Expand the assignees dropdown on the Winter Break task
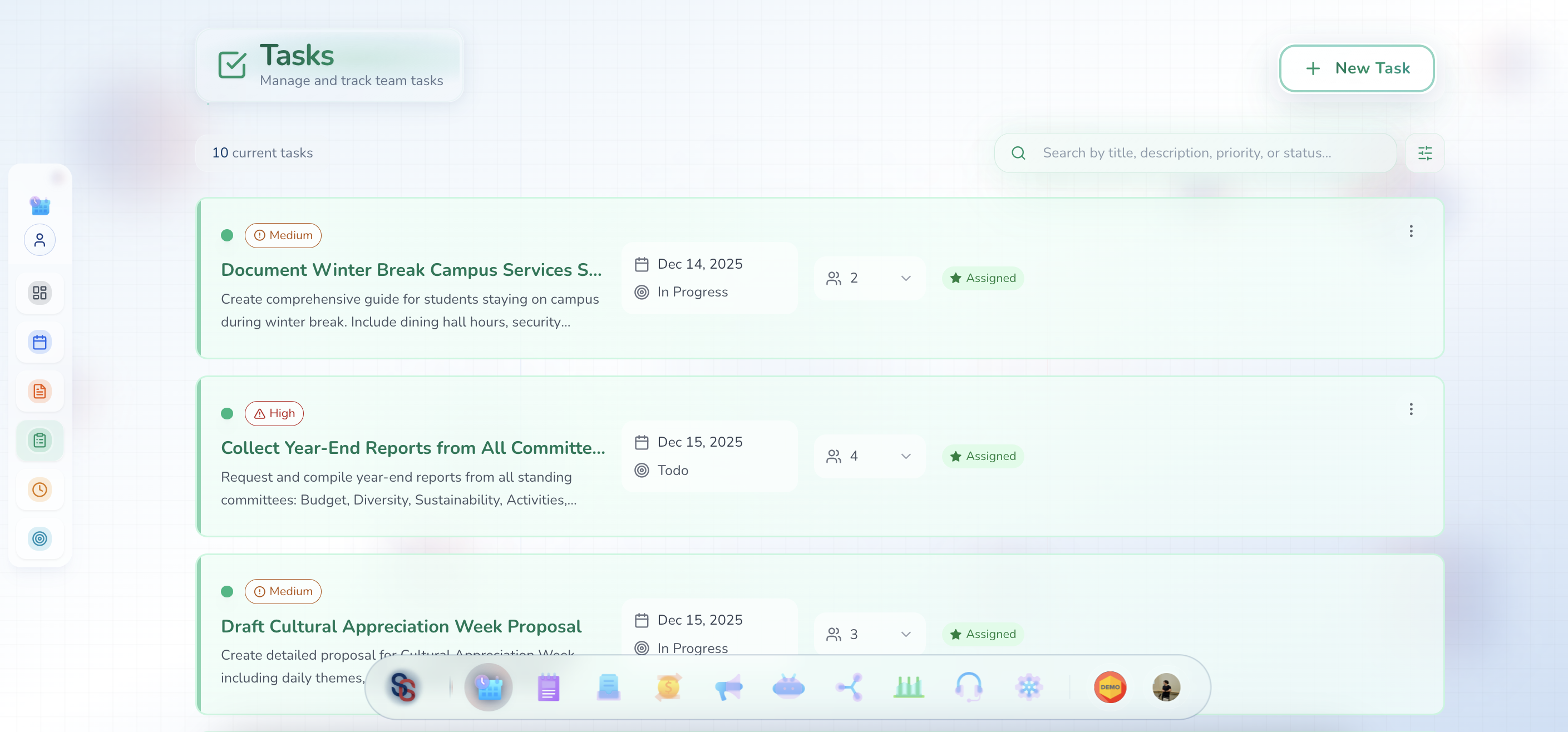 click(x=905, y=278)
